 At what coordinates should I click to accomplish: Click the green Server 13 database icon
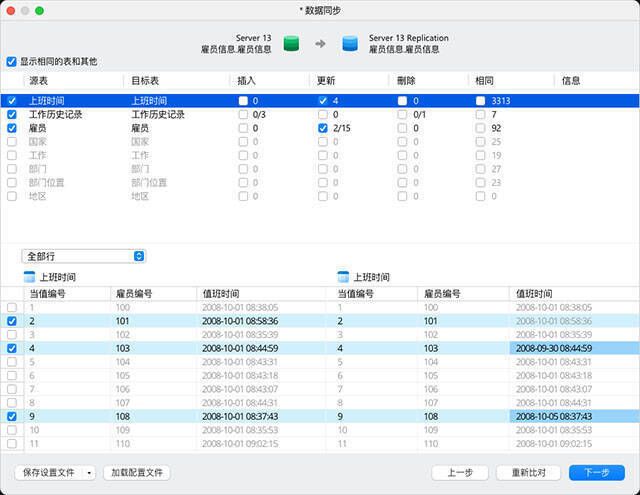point(291,43)
